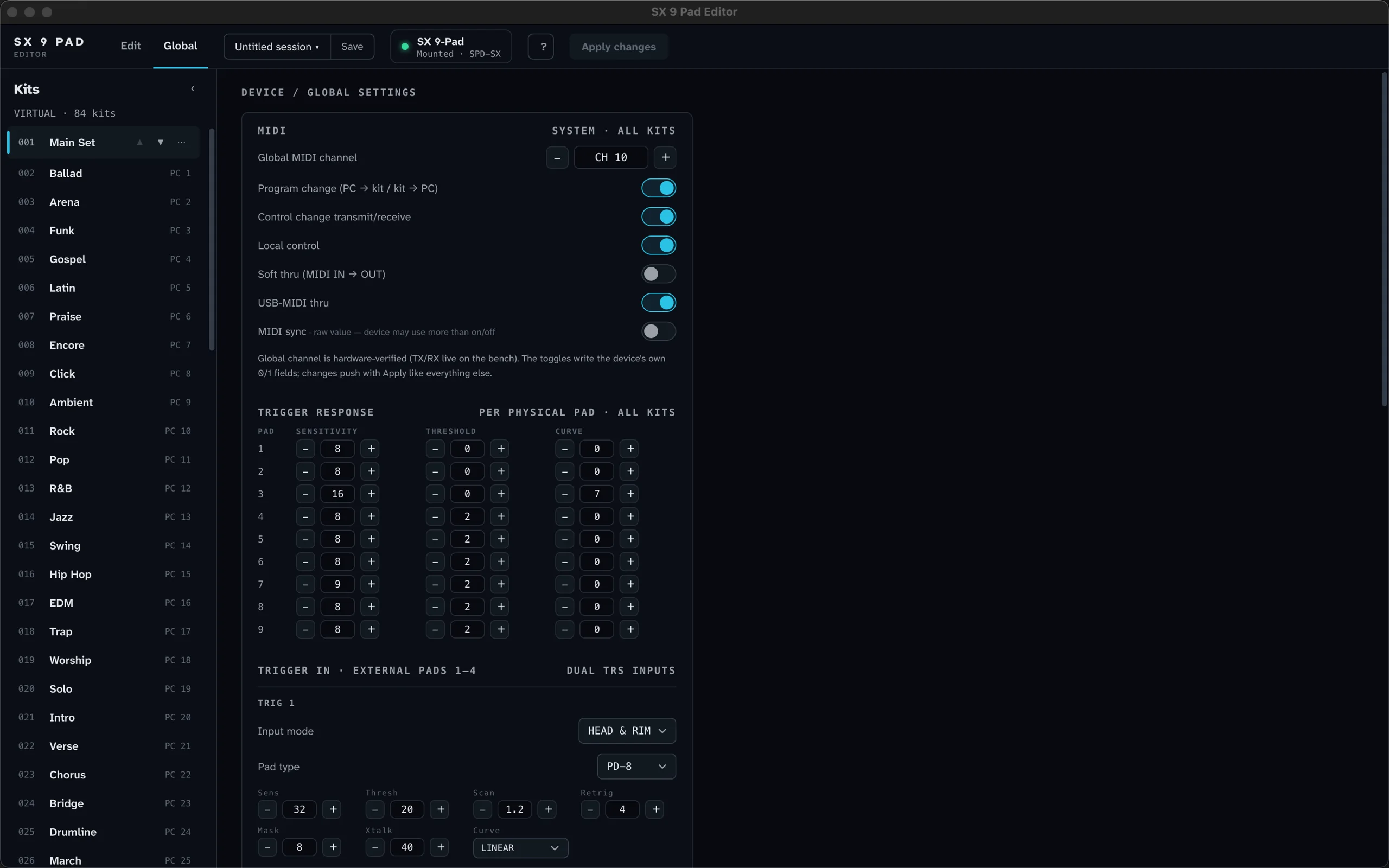Enable Soft thru MIDI IN to OUT
The height and width of the screenshot is (868, 1389).
pyautogui.click(x=658, y=274)
